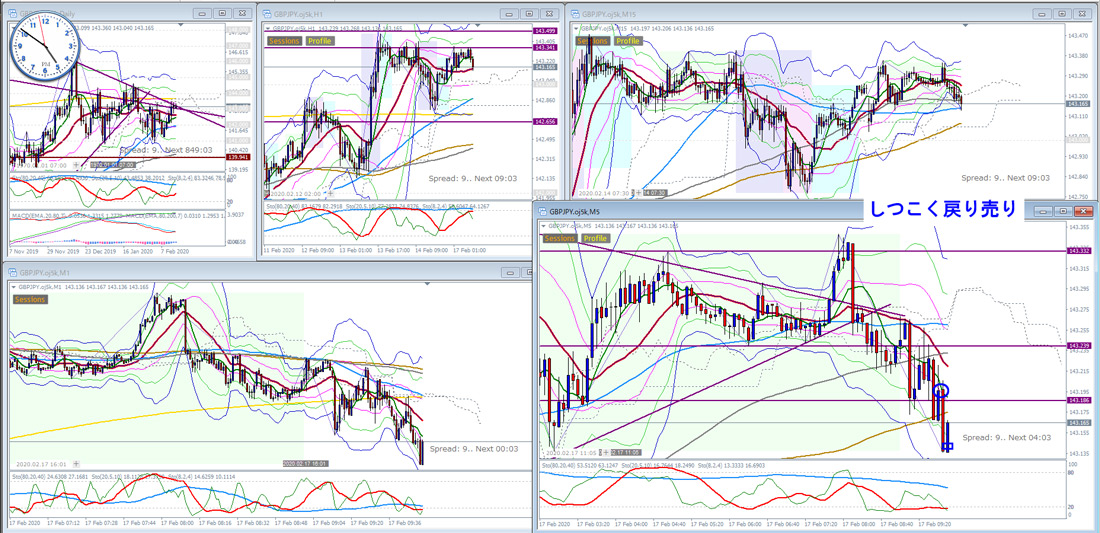Click the 143.186 price label in the M5 chart
Screen dimensions: 1100x533
pos(1078,400)
